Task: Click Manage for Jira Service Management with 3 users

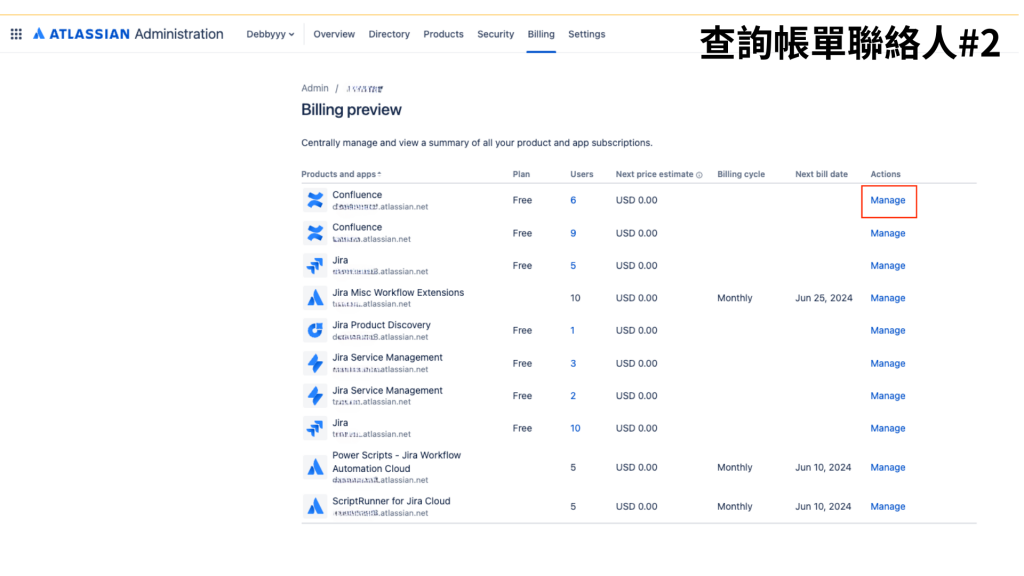Action: click(888, 363)
